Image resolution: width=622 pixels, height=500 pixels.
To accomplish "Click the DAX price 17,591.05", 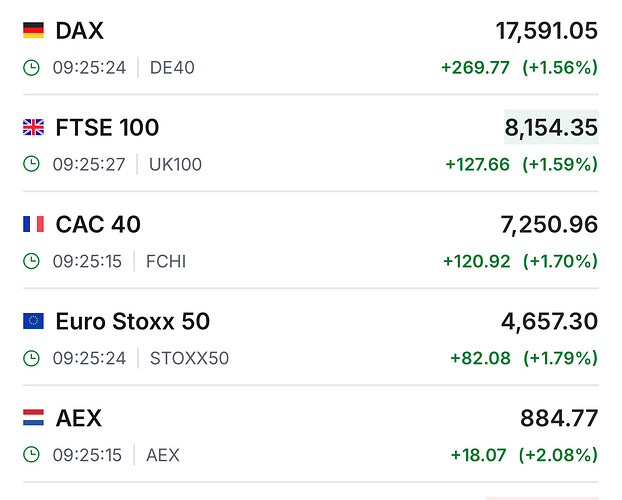I will 547,31.
